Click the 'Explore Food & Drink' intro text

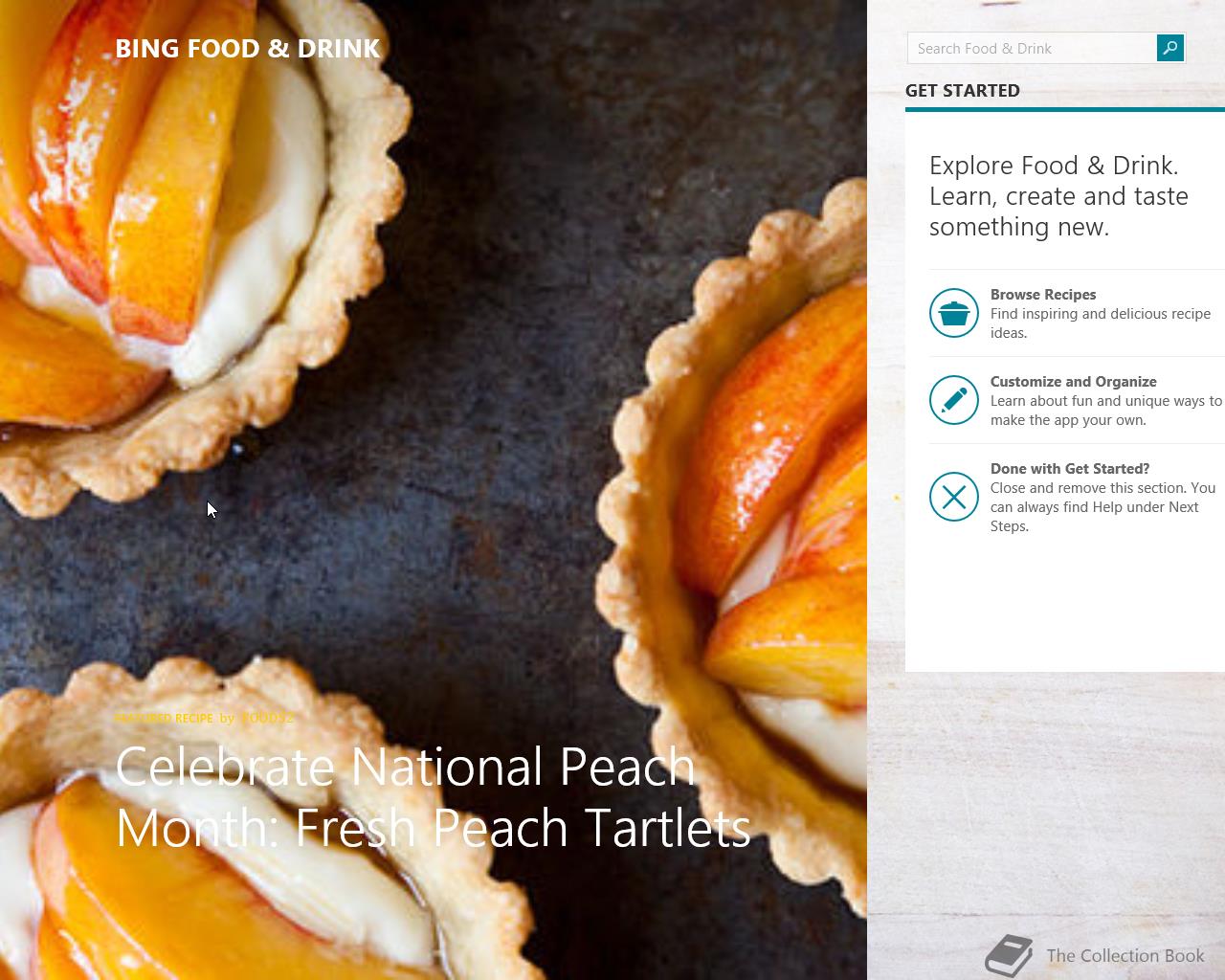coord(1058,196)
